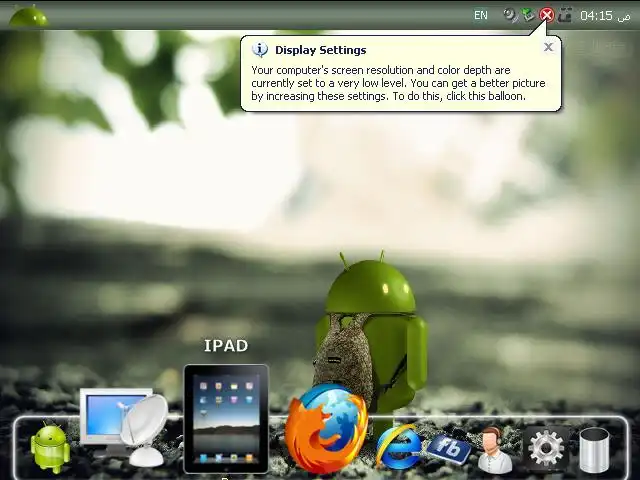
Task: Click the balloon text to adjust display settings
Action: tap(398, 83)
